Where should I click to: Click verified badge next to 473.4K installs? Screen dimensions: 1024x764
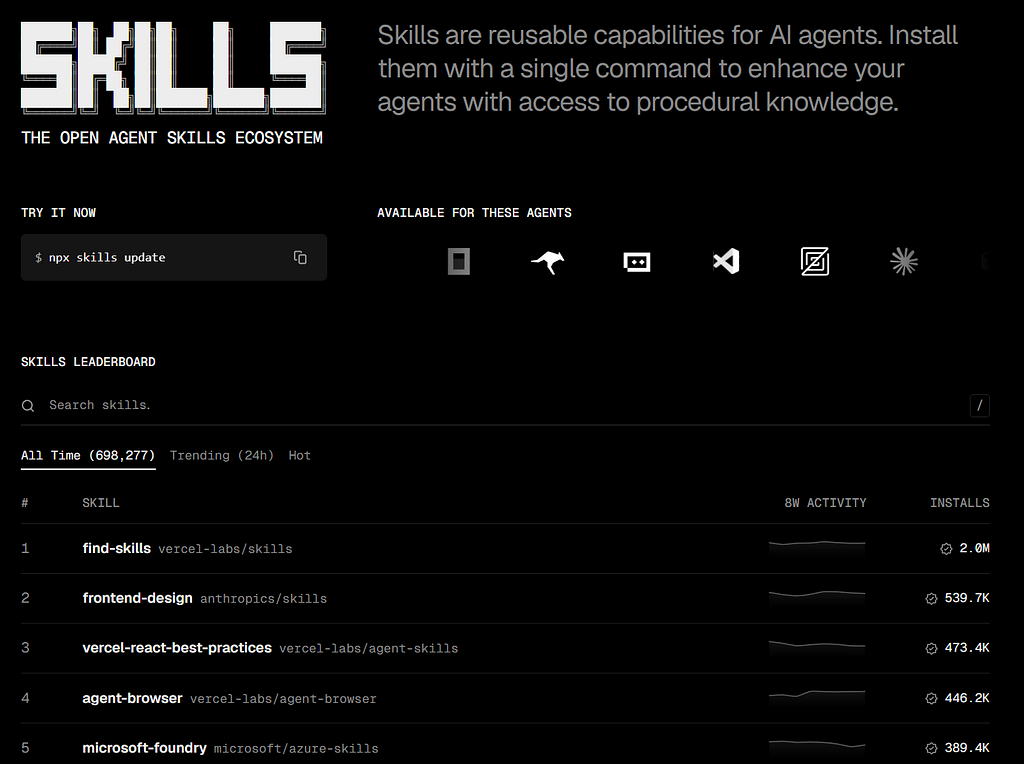931,648
